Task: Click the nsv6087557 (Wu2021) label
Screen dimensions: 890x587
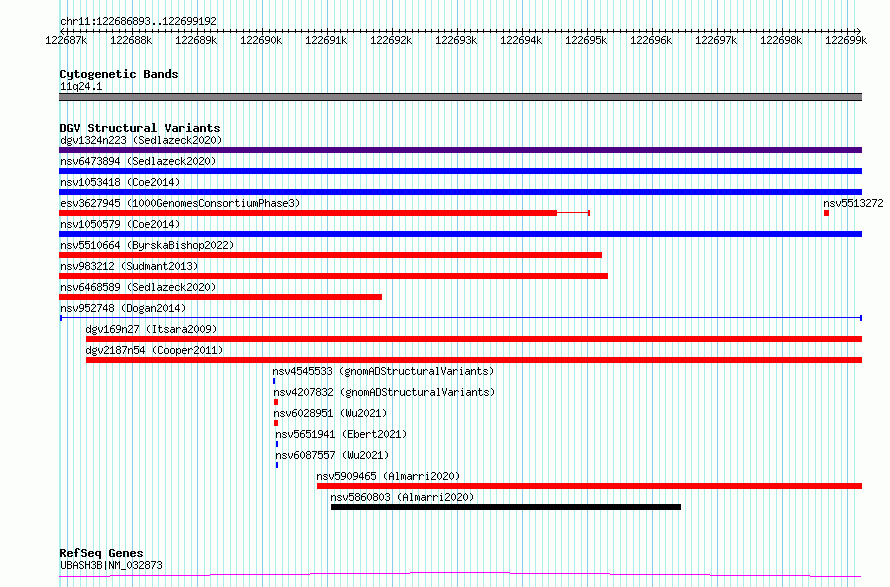Action: [x=332, y=455]
